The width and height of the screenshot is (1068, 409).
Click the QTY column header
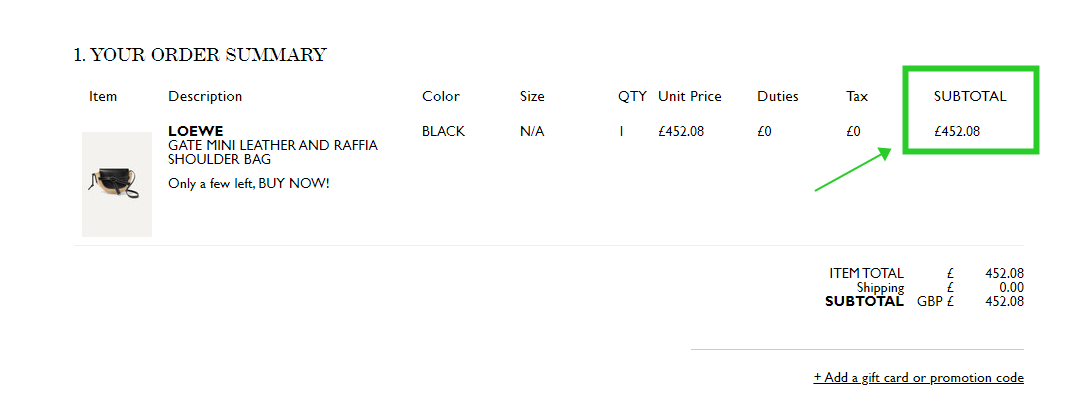632,96
